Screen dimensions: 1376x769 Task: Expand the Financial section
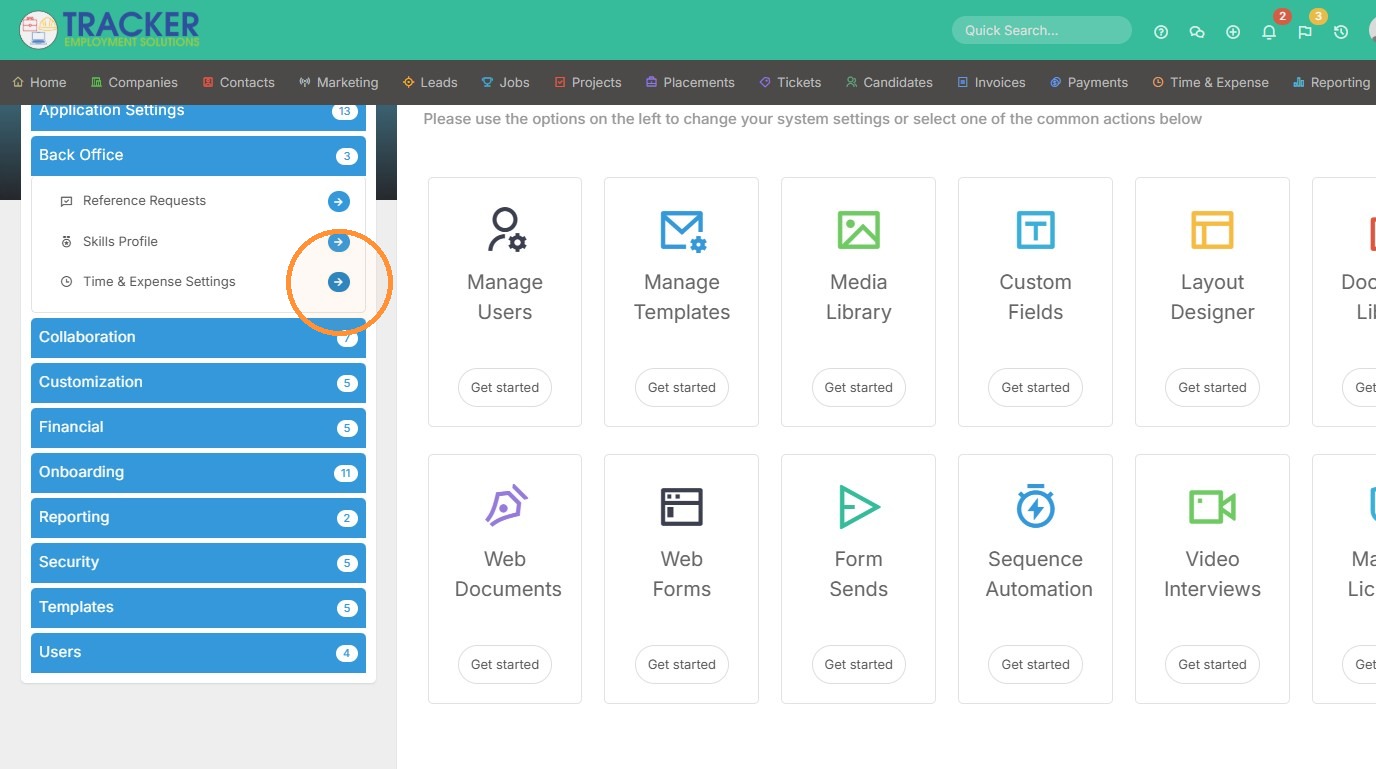click(198, 428)
